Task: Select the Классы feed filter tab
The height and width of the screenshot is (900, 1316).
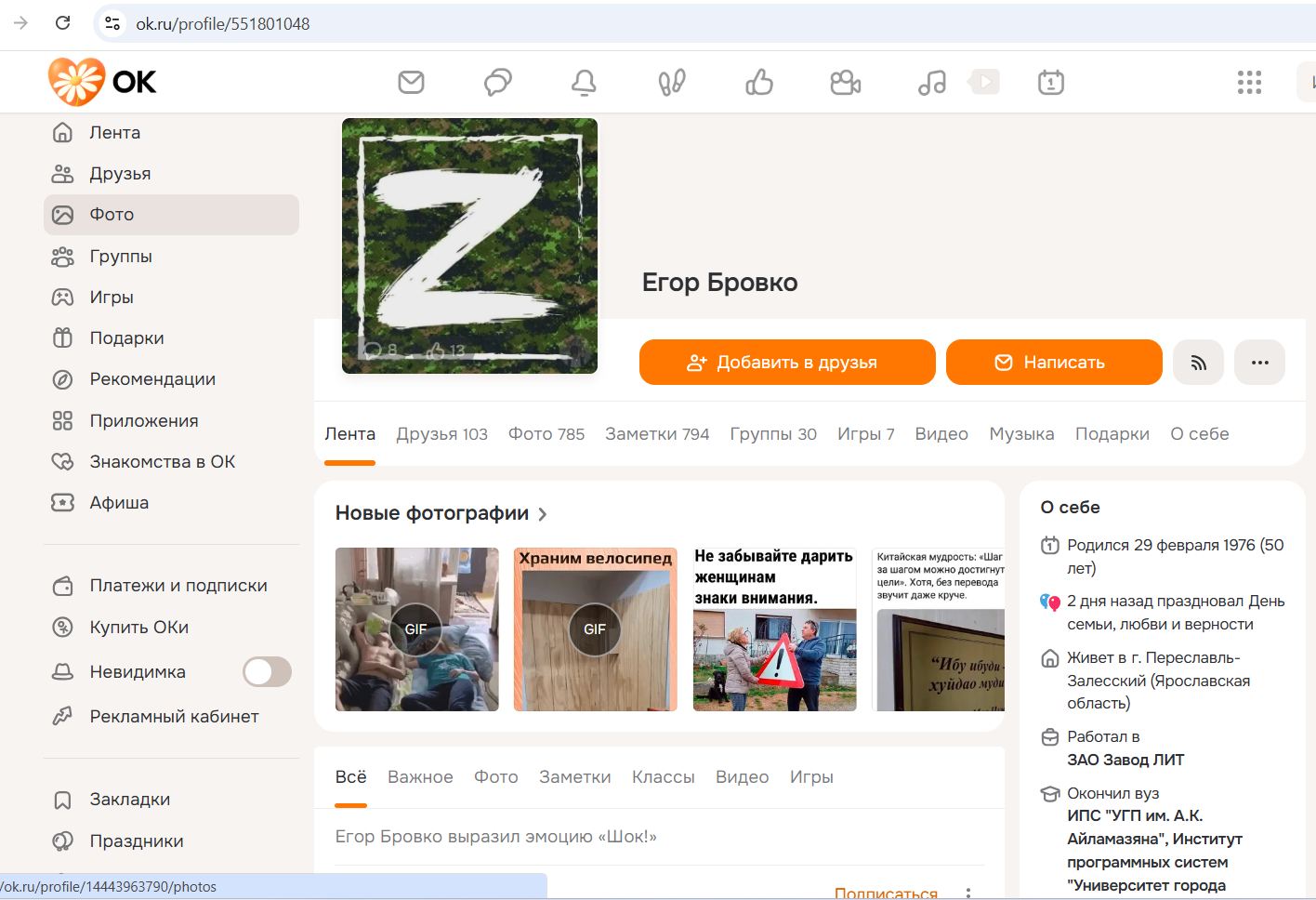Action: point(664,776)
